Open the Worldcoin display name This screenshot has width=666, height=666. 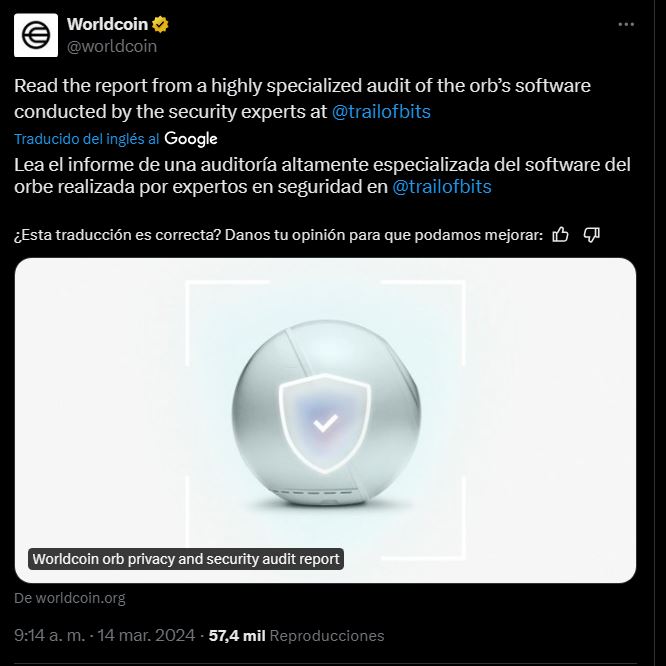pos(107,24)
